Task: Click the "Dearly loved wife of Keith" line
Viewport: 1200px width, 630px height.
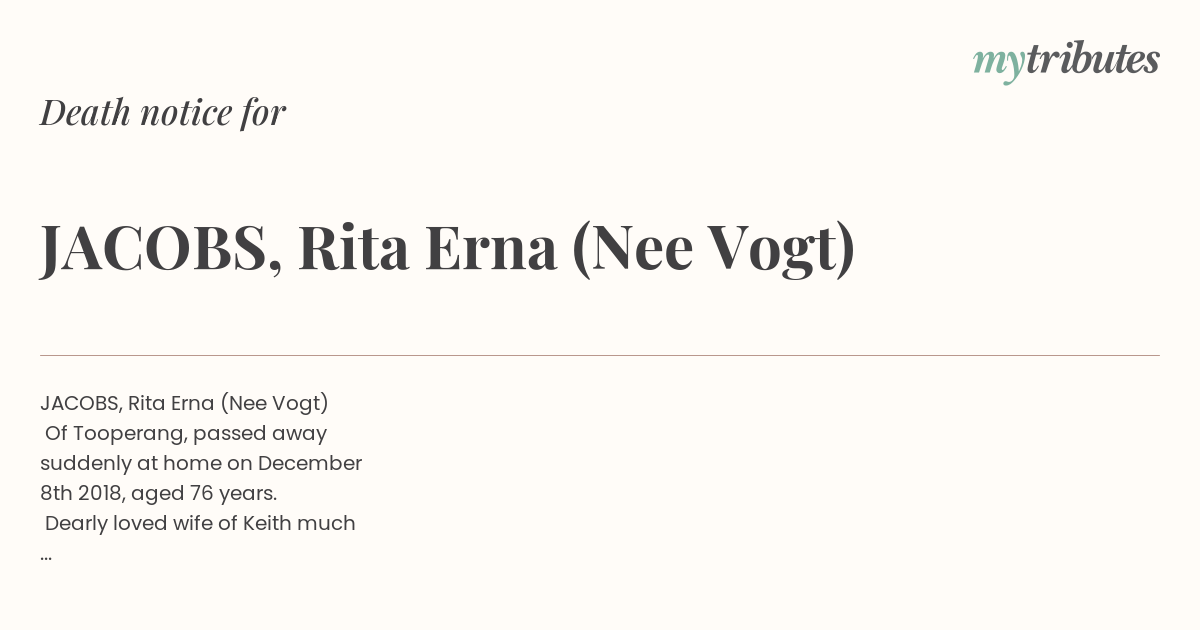Action: [x=200, y=524]
